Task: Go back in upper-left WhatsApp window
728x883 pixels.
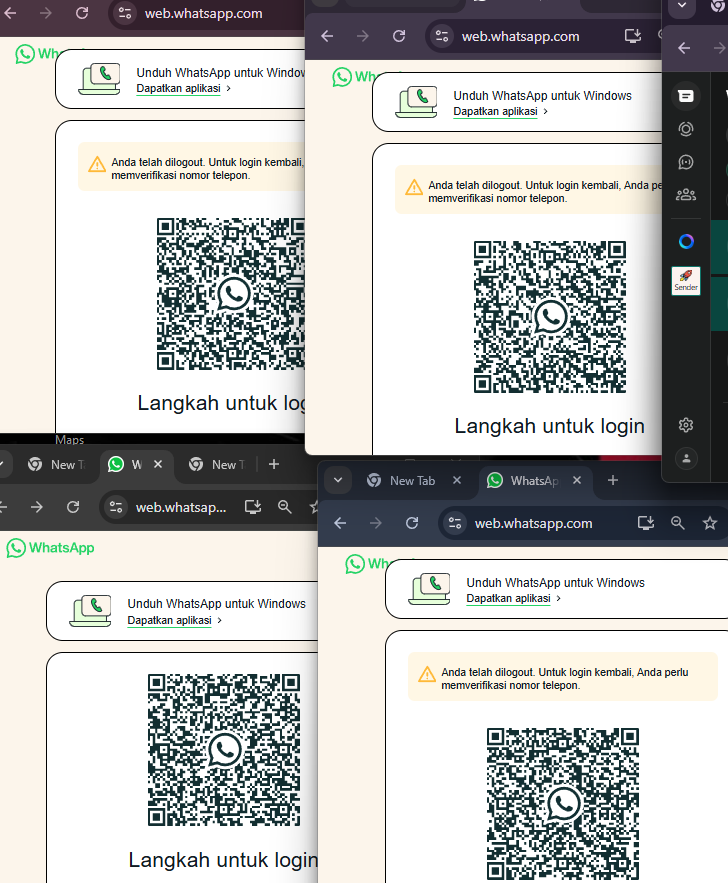Action: pyautogui.click(x=10, y=13)
